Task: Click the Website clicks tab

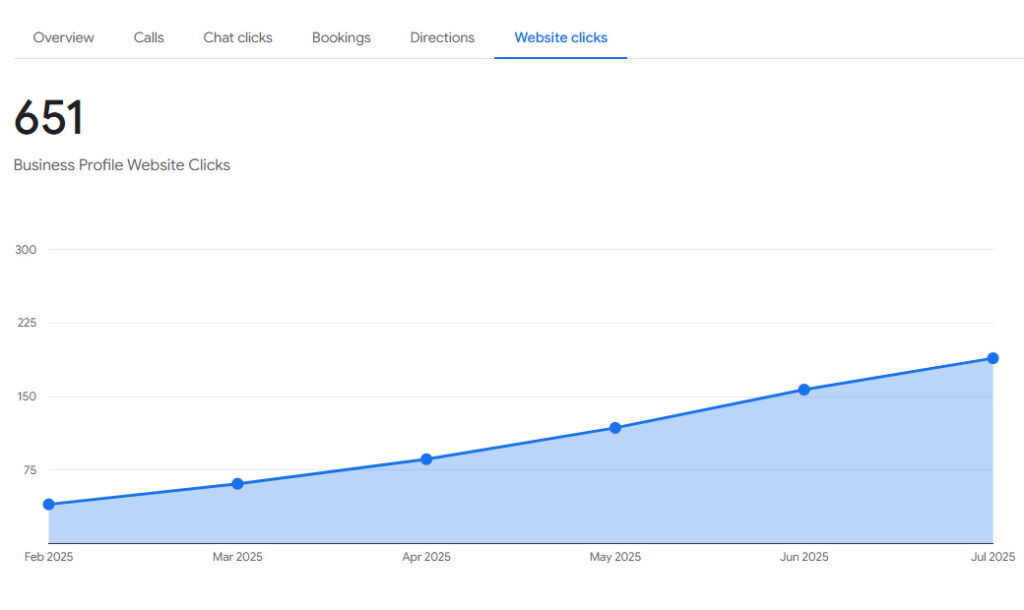Action: (560, 38)
